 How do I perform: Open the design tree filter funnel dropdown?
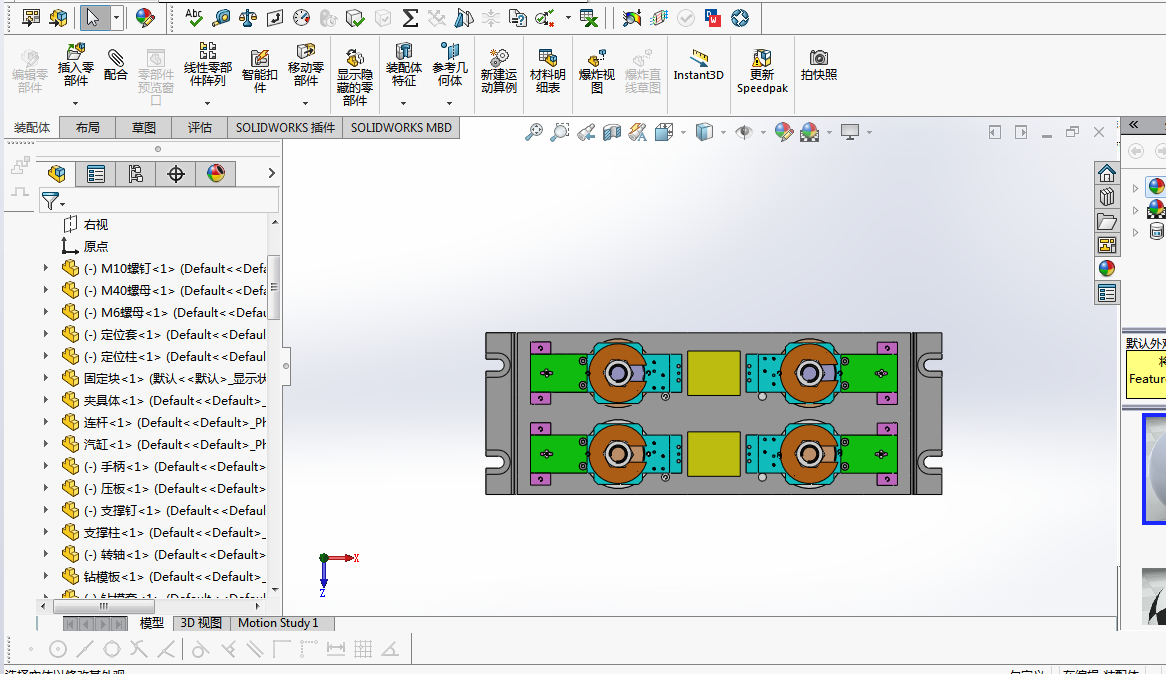point(53,201)
